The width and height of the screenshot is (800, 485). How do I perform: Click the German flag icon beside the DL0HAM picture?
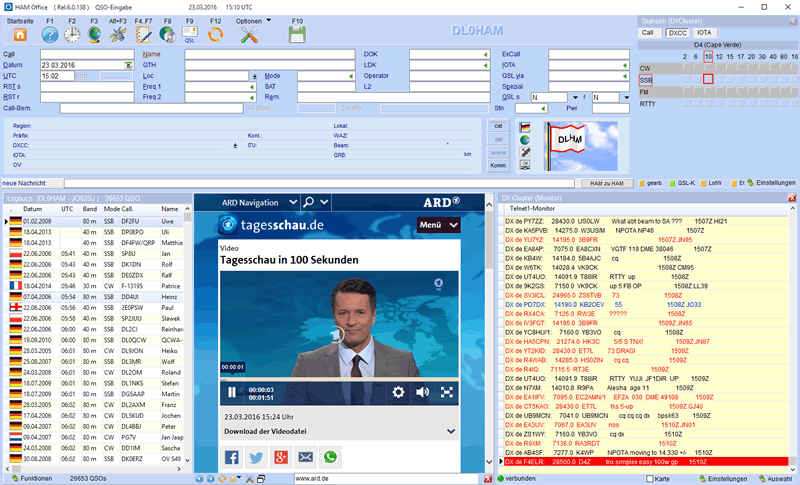(525, 127)
